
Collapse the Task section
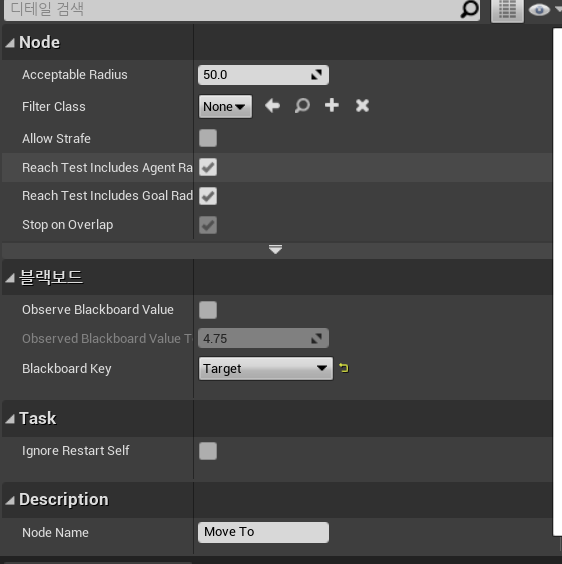coord(10,419)
